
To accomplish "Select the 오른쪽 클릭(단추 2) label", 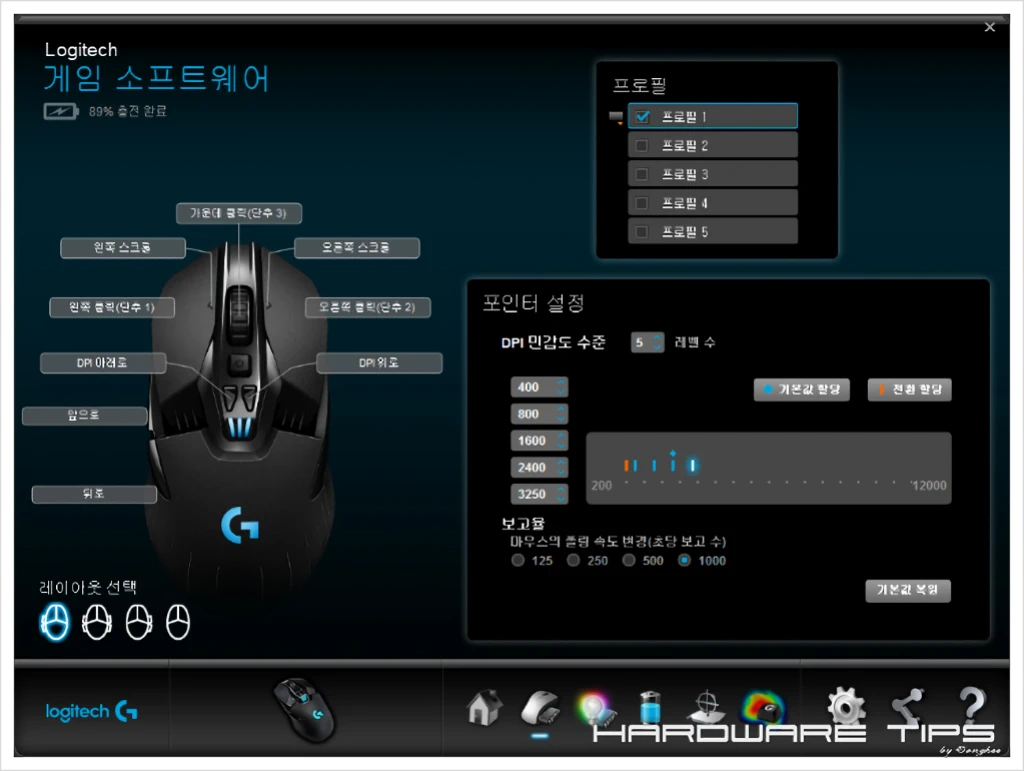I will (x=368, y=307).
